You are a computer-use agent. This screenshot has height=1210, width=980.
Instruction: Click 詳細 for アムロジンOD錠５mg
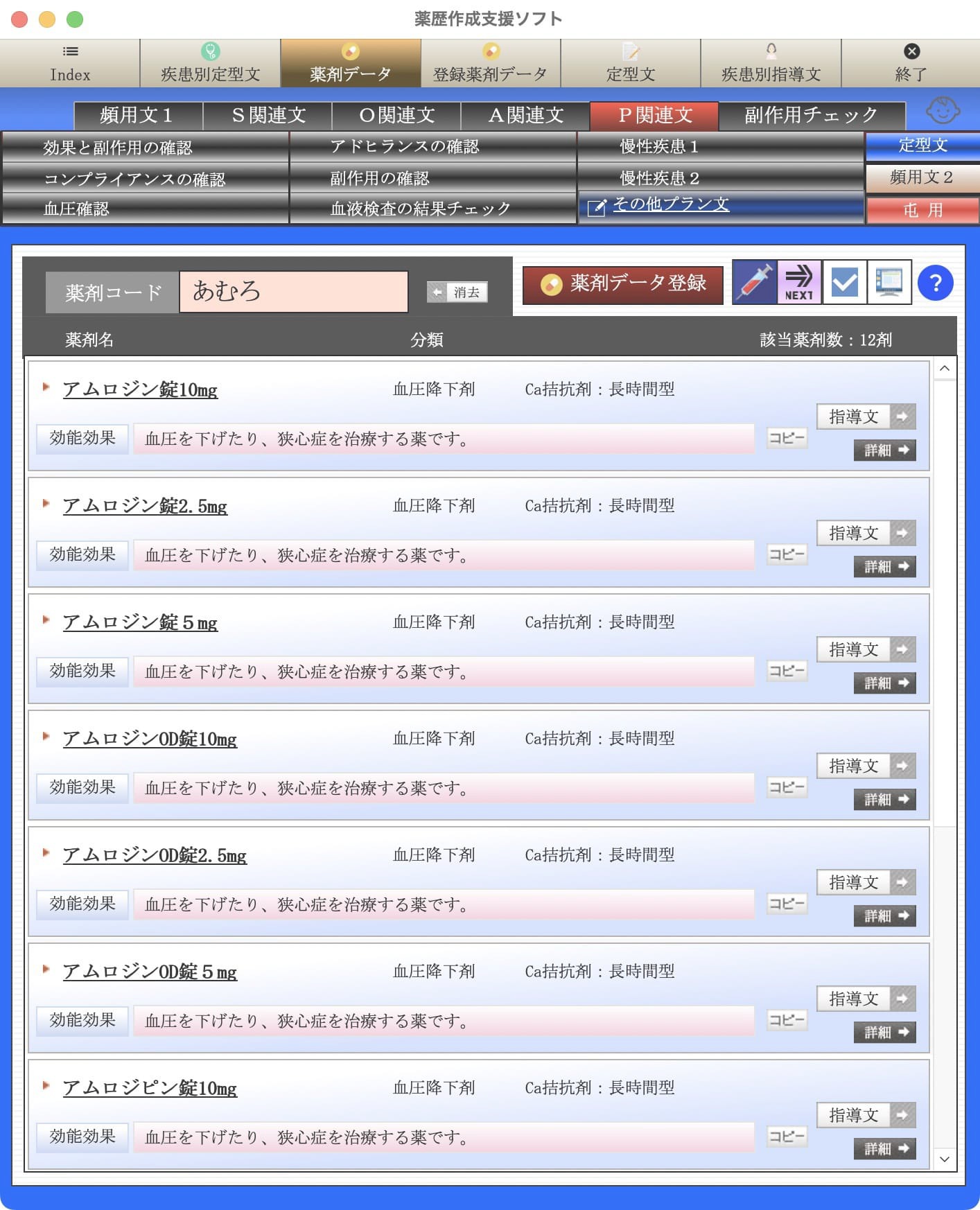[x=885, y=1033]
